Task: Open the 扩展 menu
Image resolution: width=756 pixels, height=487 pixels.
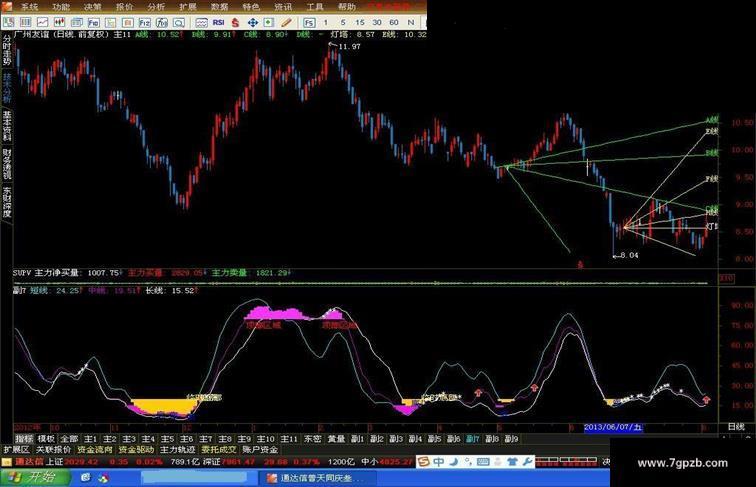Action: click(188, 7)
